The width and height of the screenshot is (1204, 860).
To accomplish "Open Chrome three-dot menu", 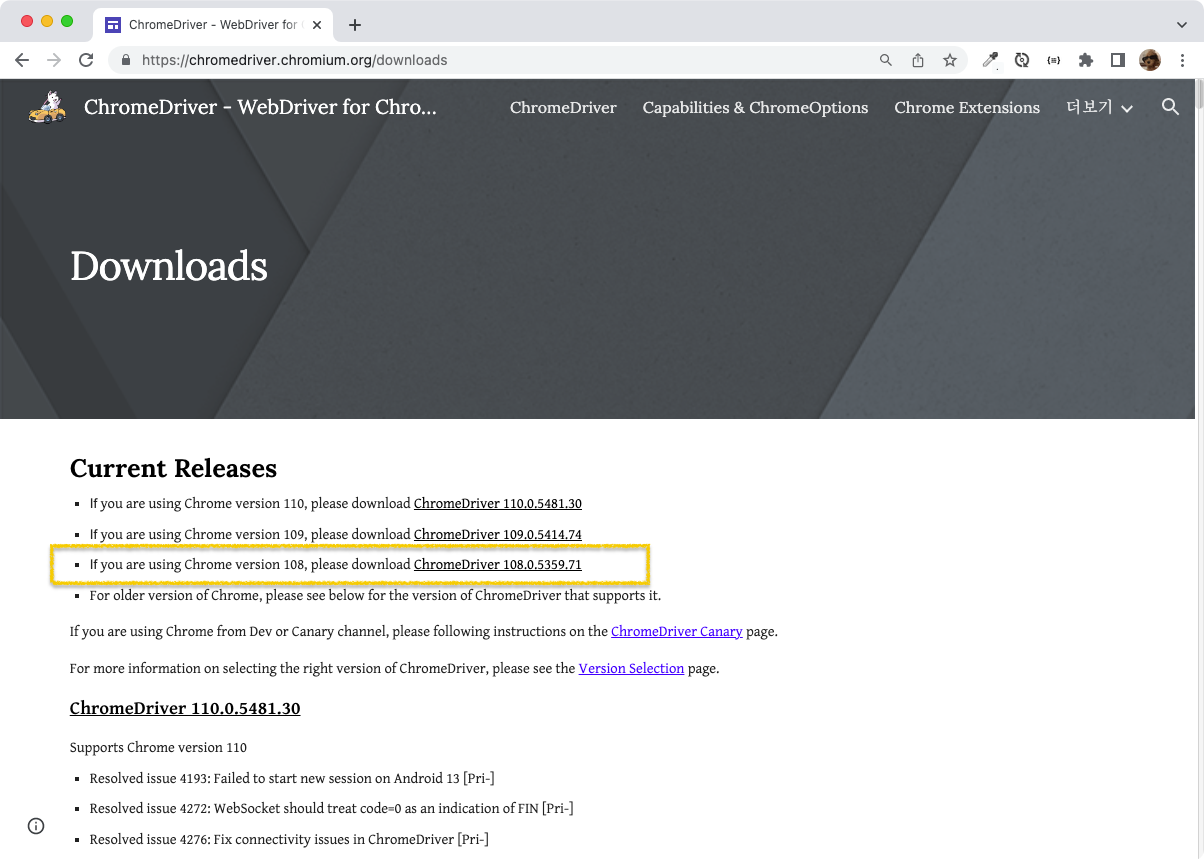I will coord(1183,60).
